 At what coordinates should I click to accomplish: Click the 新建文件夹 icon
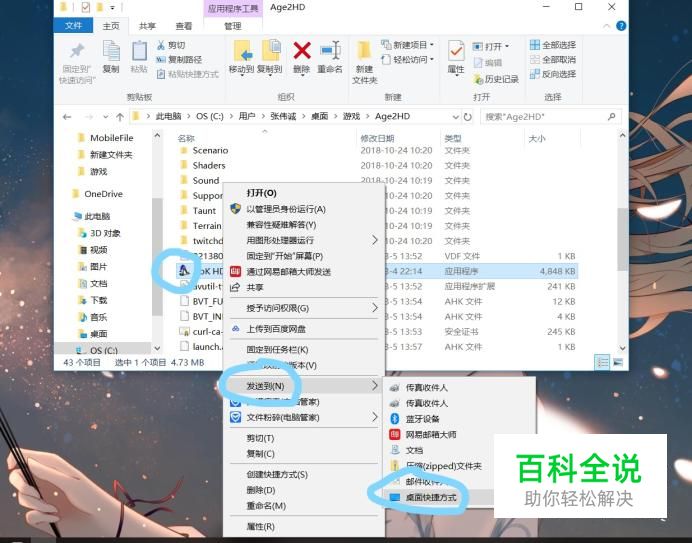click(364, 50)
